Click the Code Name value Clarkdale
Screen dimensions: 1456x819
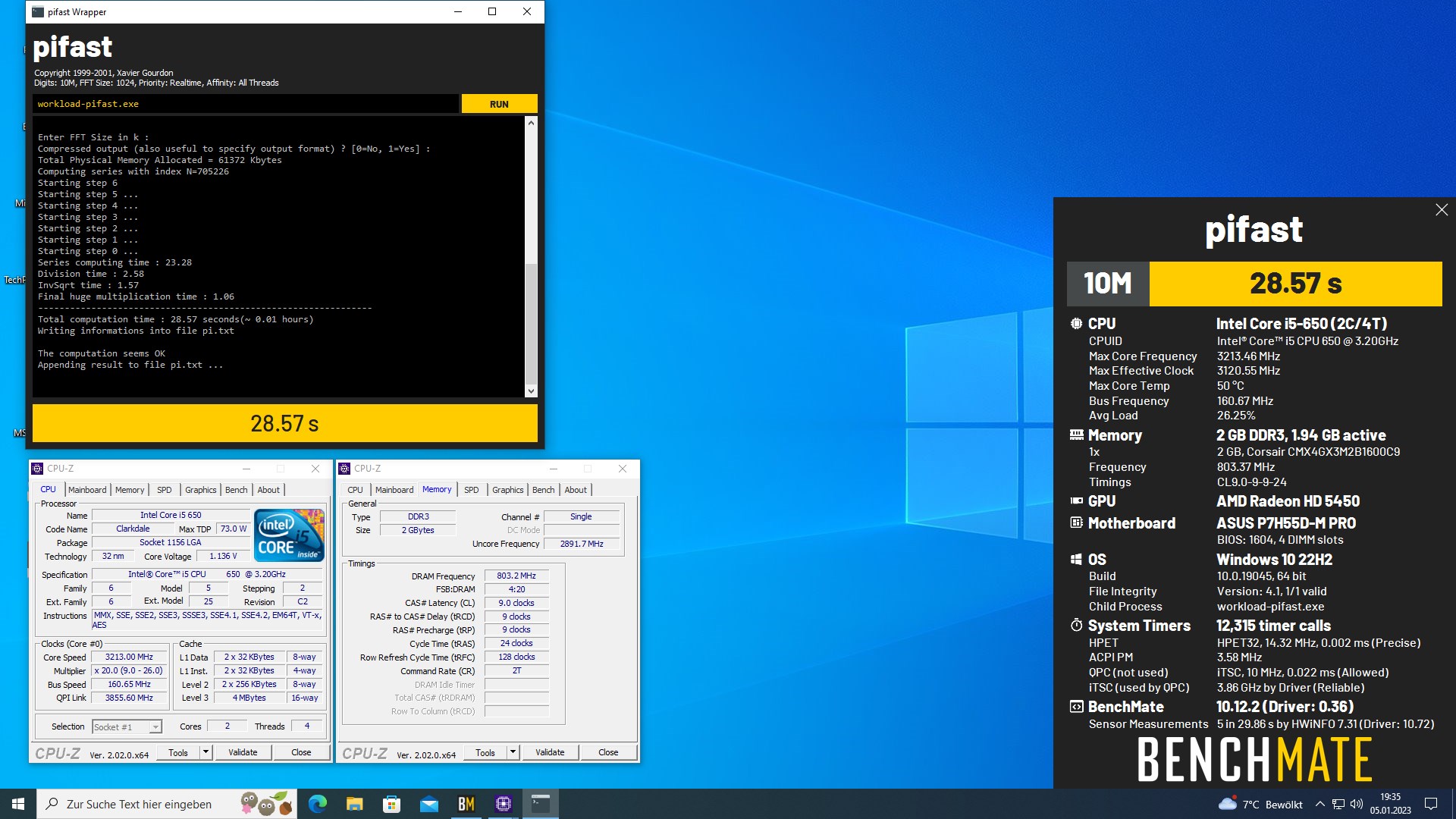tap(133, 529)
